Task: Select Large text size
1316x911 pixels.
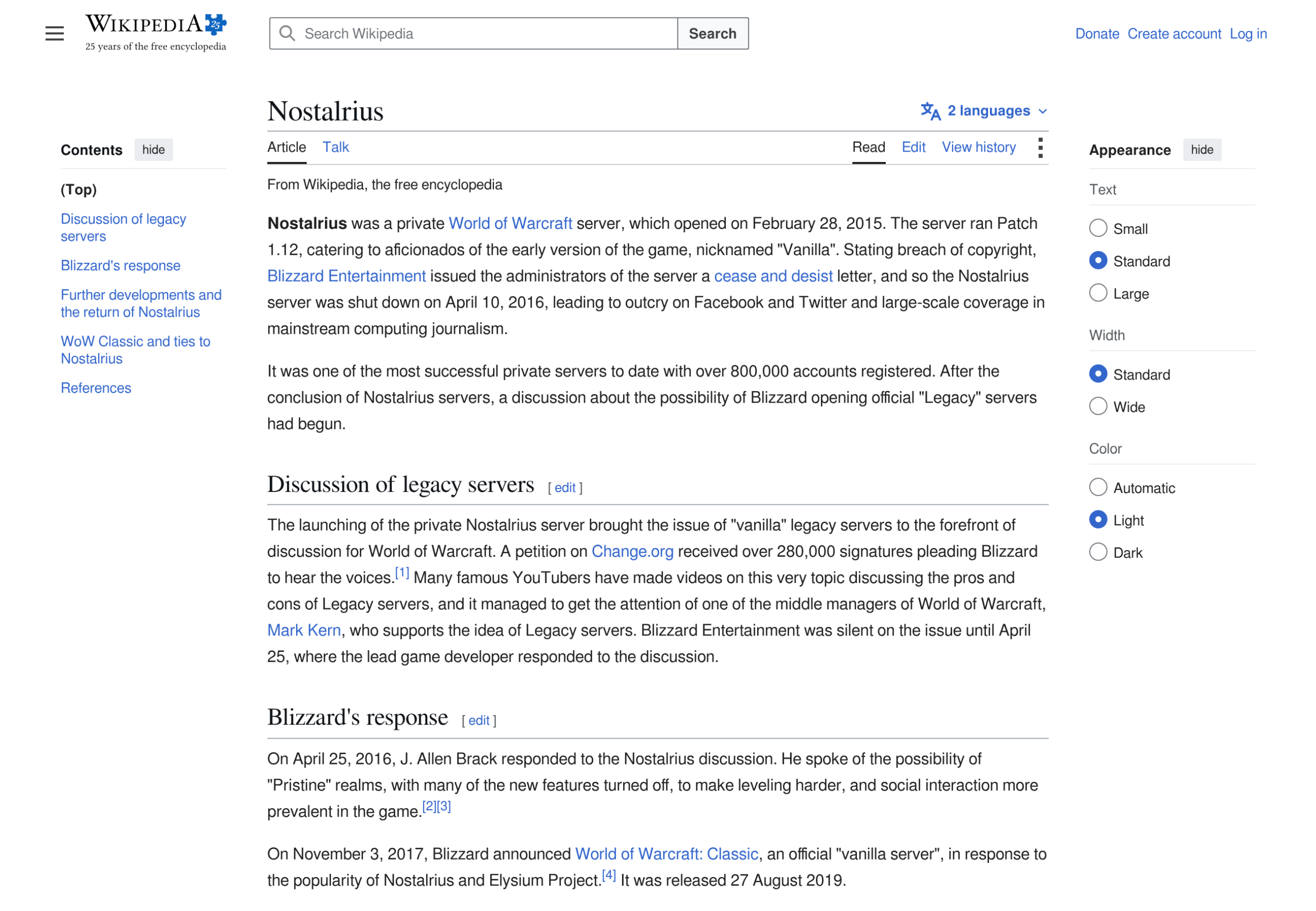Action: point(1098,294)
